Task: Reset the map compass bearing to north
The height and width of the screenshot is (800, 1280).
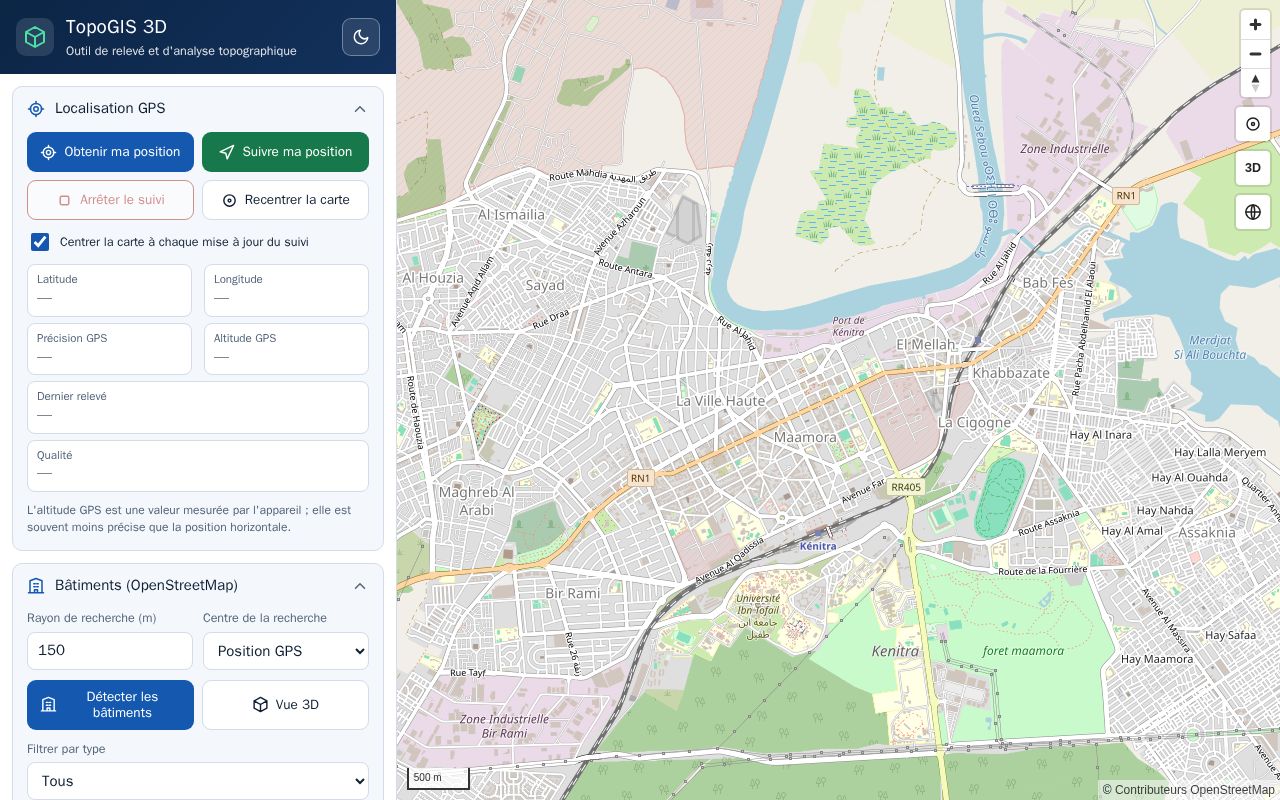Action: 1255,83
